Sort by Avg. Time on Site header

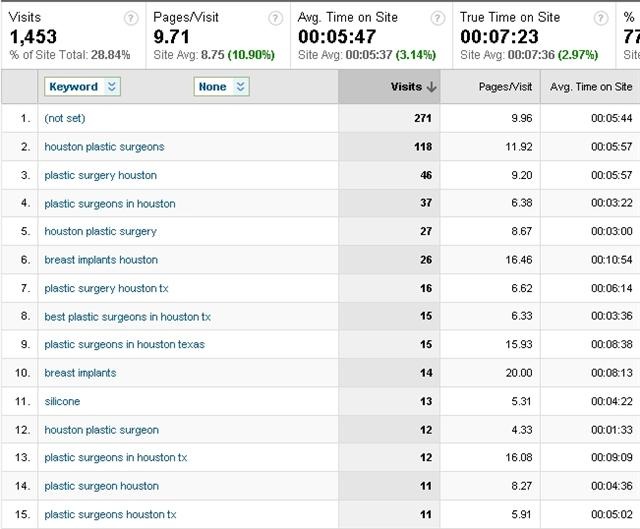(x=591, y=87)
